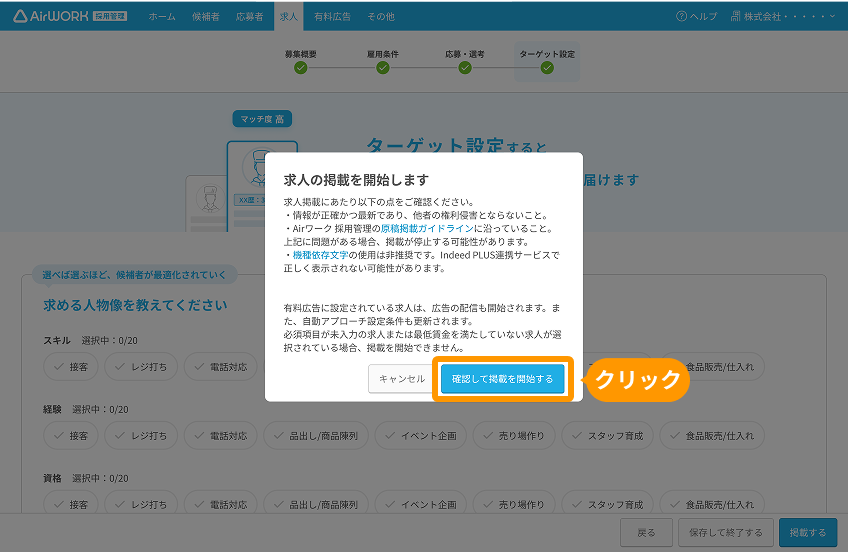The width and height of the screenshot is (848, 552).
Task: Click the green check under 募集概要 step
Action: (x=301, y=68)
